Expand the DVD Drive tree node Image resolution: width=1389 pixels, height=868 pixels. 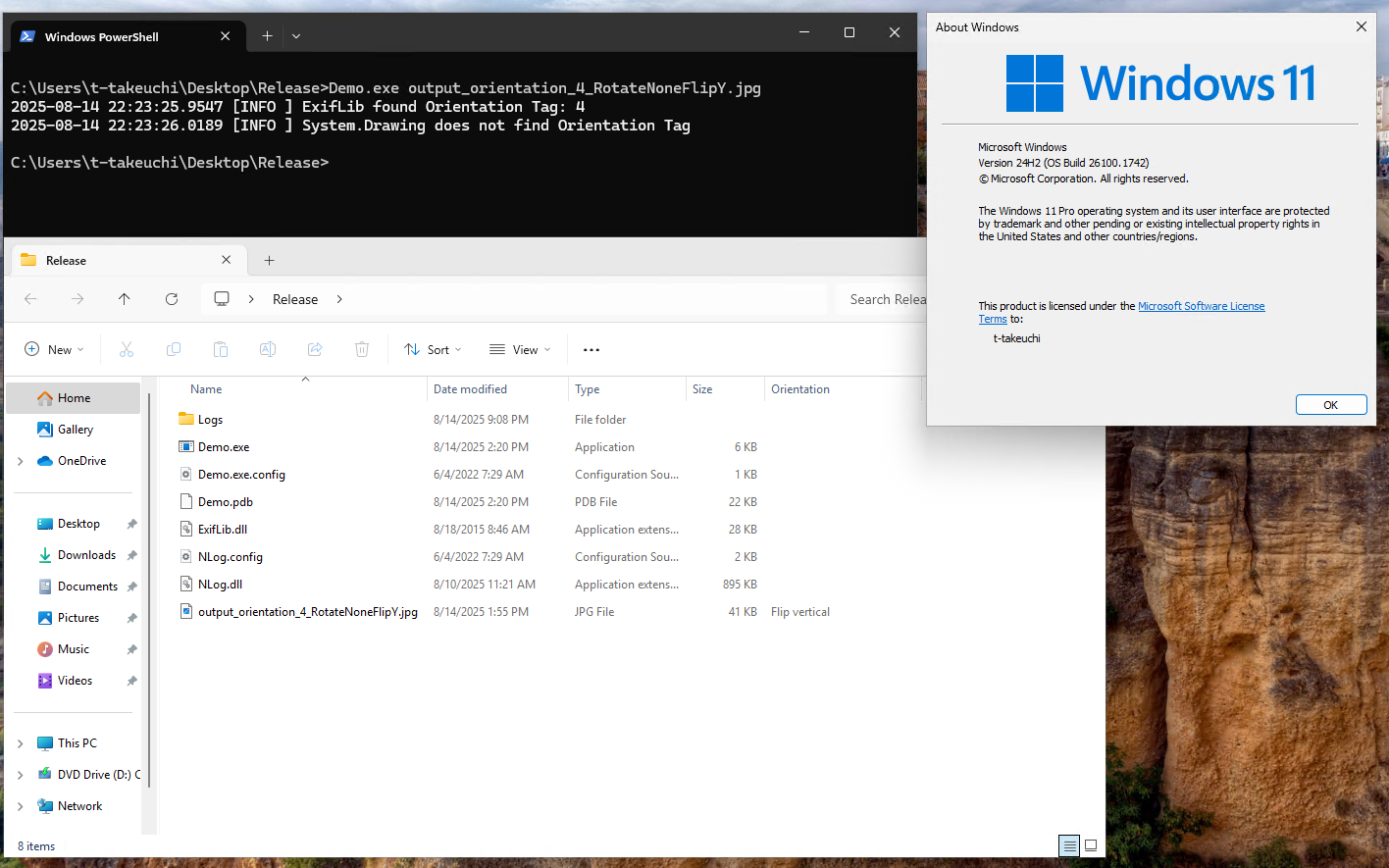click(21, 775)
